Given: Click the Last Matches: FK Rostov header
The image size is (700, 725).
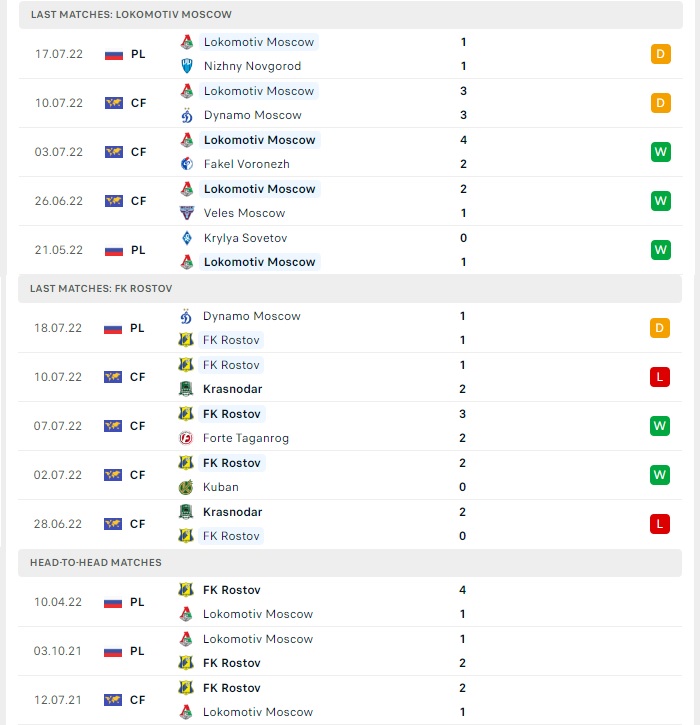Looking at the screenshot, I should coord(350,289).
